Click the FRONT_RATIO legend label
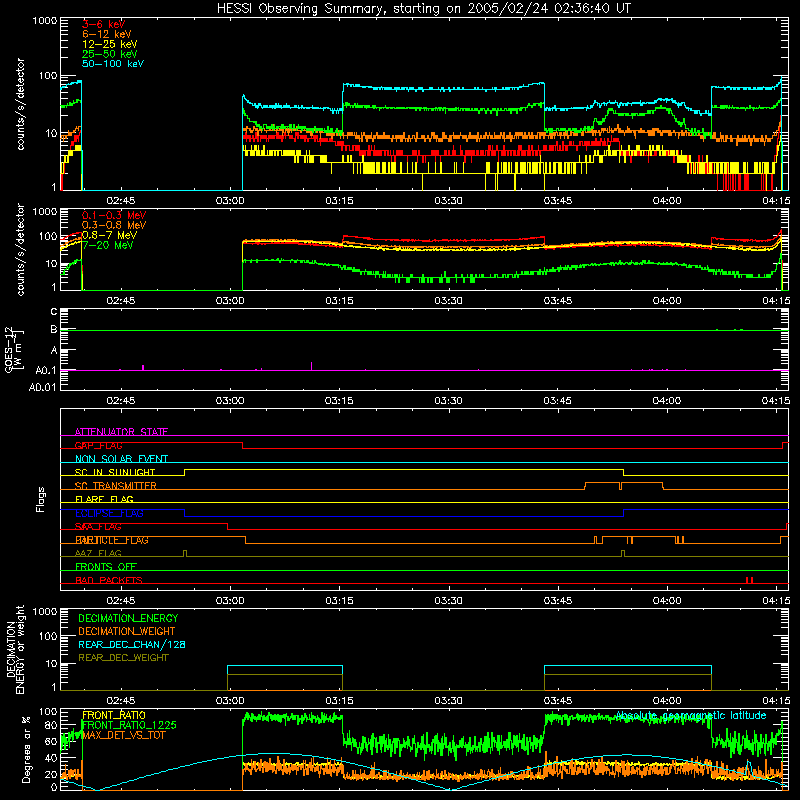 (114, 715)
